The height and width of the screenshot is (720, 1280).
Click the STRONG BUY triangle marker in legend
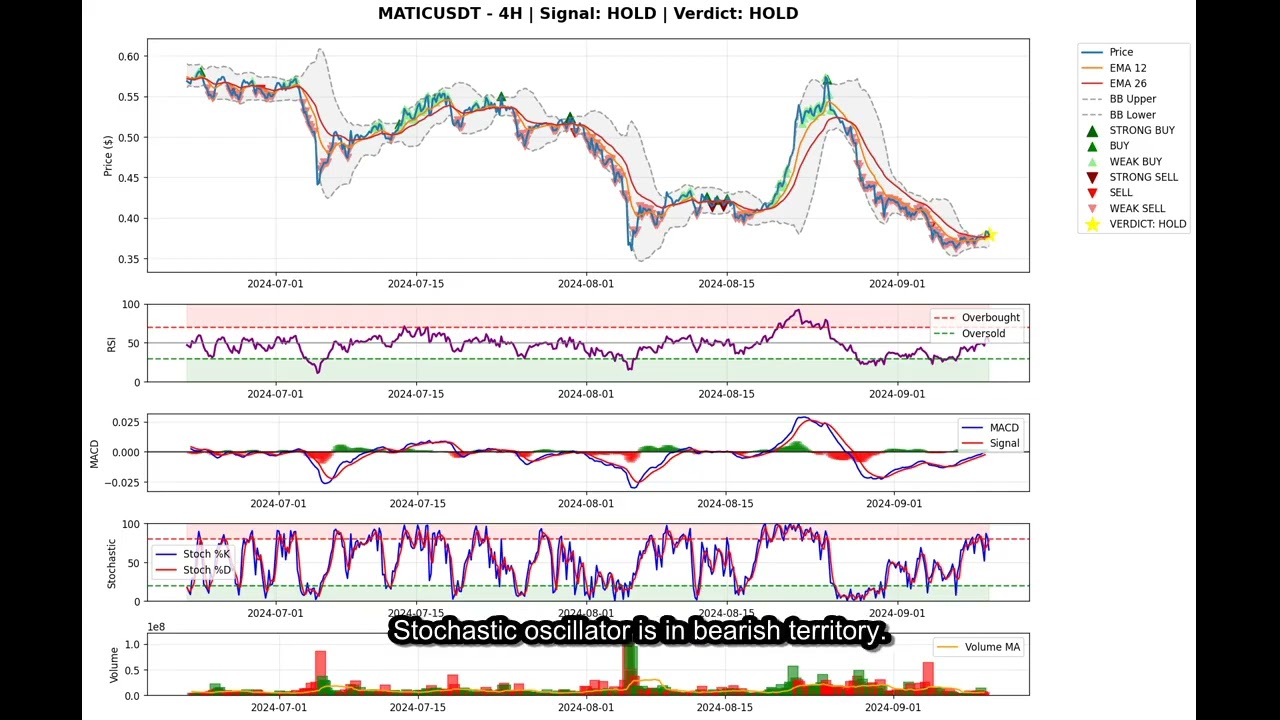point(1092,130)
